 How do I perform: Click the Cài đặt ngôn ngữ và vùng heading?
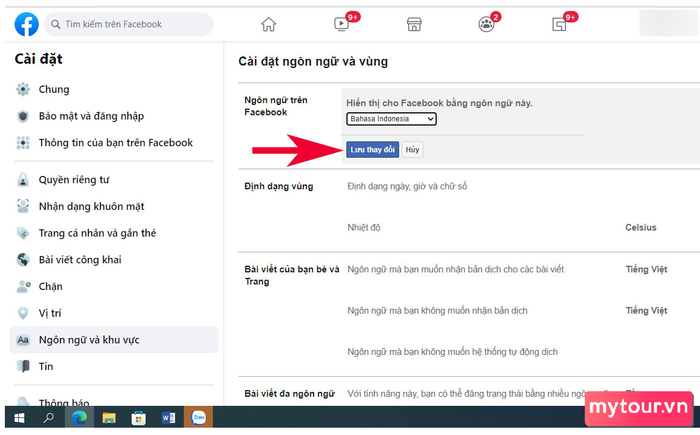pos(313,62)
